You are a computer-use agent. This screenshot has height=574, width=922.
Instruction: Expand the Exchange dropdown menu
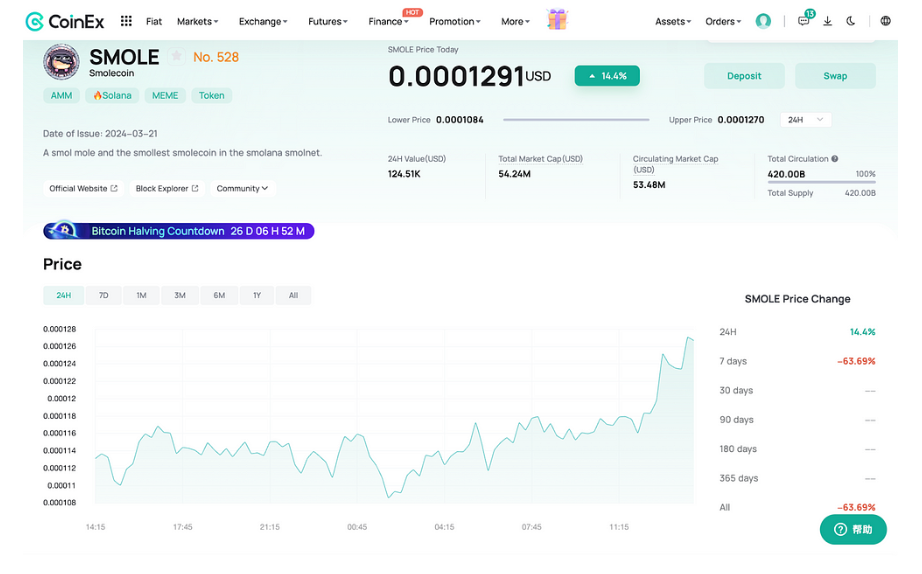(x=263, y=22)
